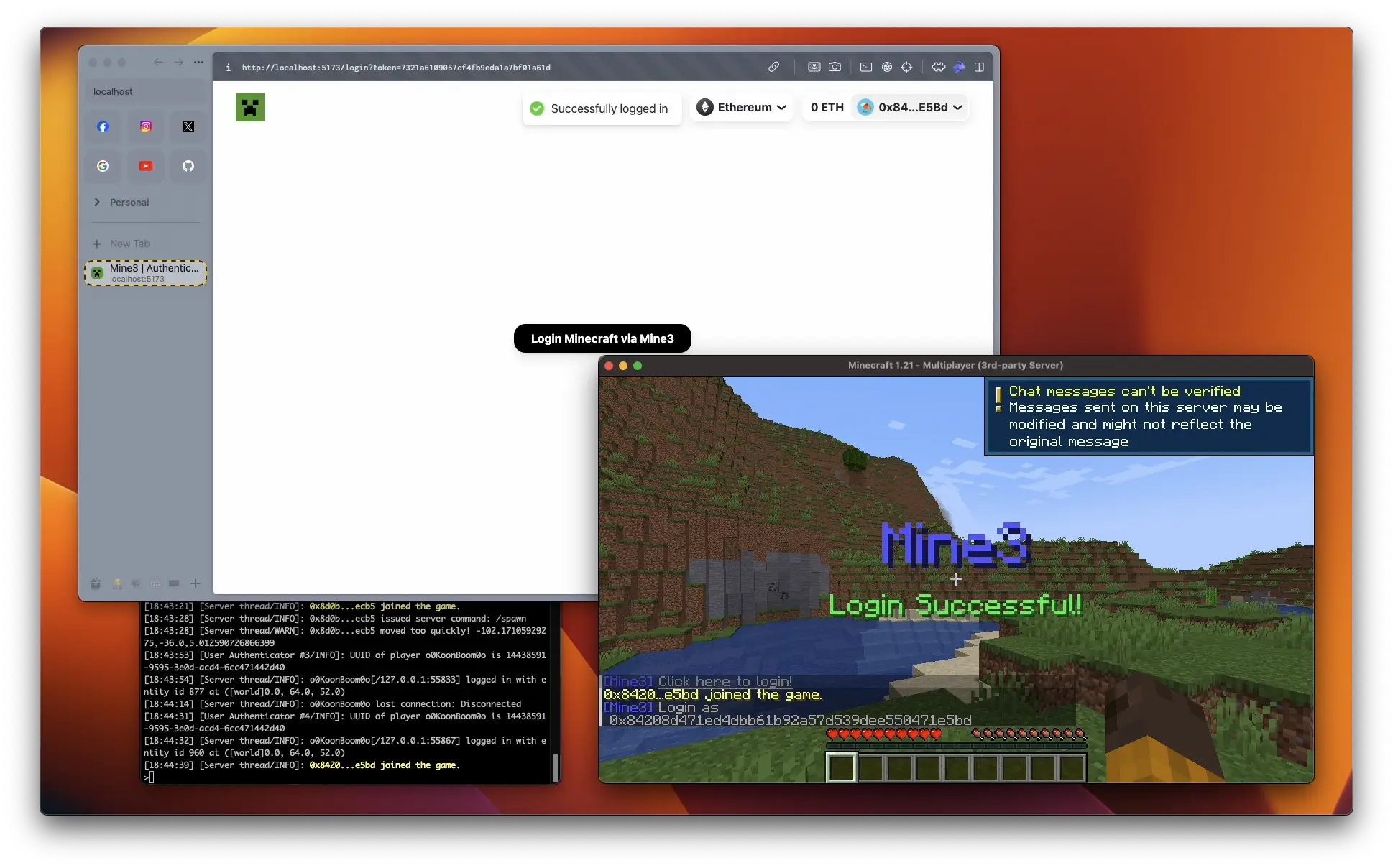Click the Mine3 creeper logo
Image resolution: width=1393 pixels, height=868 pixels.
pos(250,107)
